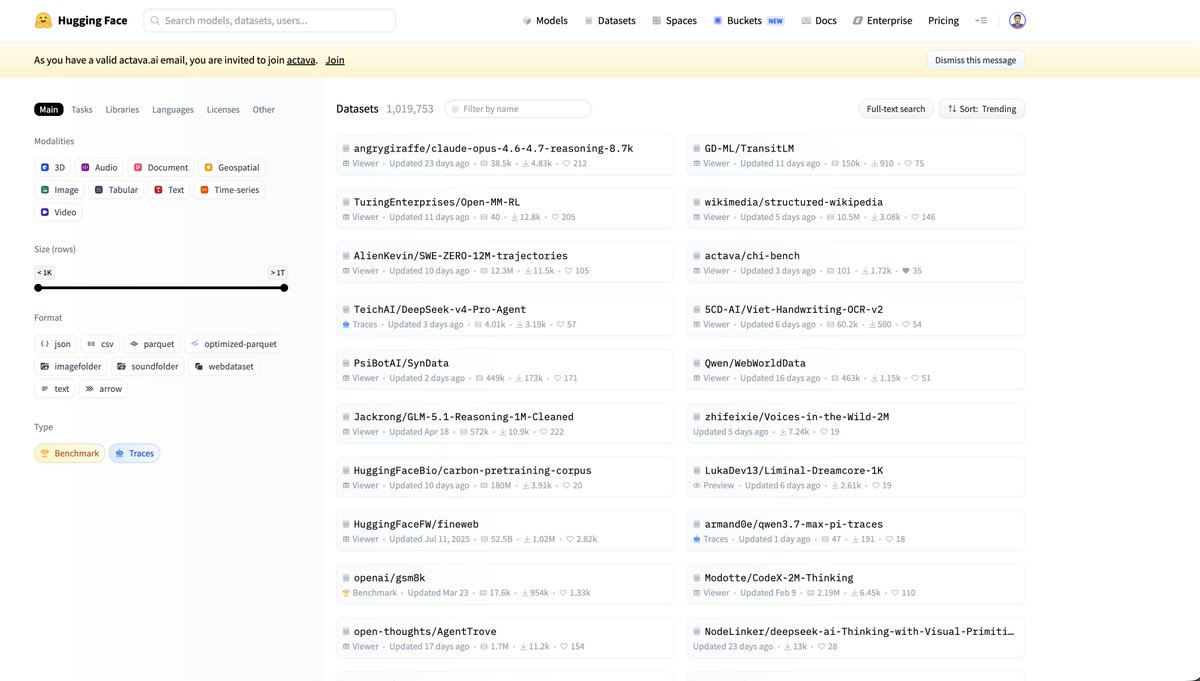
Task: Move the > 1T size slider handle
Action: click(x=284, y=288)
